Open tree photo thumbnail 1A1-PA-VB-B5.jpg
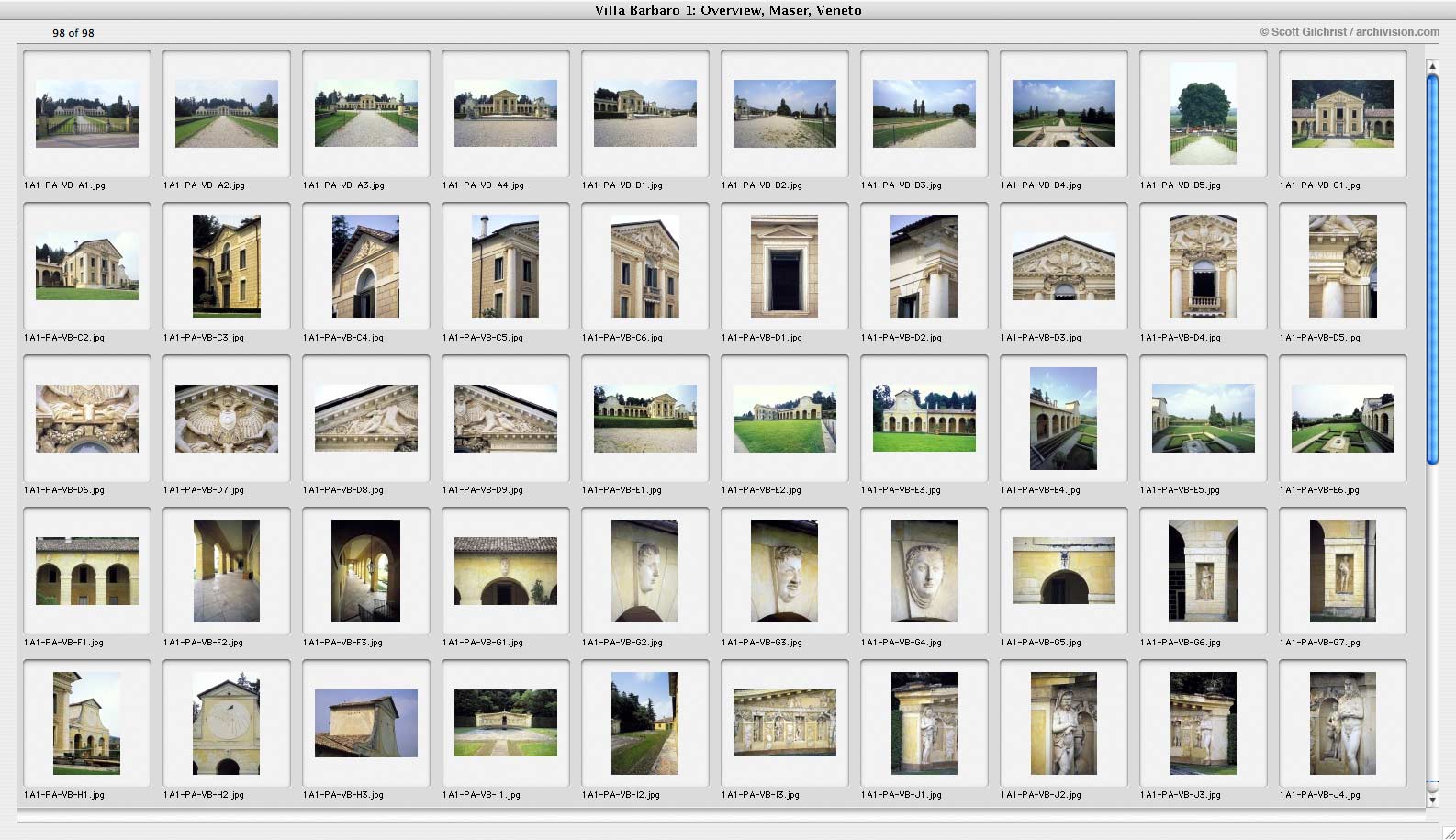This screenshot has height=840, width=1456. pos(1204,114)
